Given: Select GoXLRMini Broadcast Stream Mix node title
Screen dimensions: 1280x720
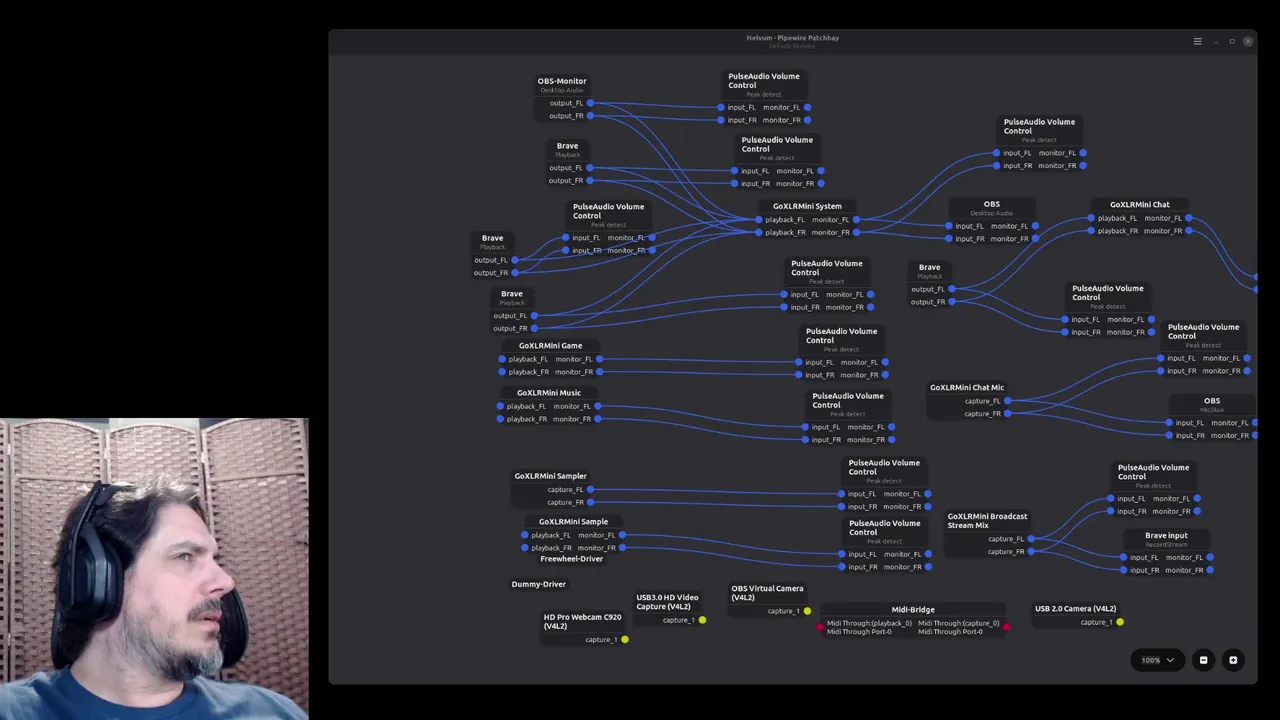Looking at the screenshot, I should click(x=987, y=521).
